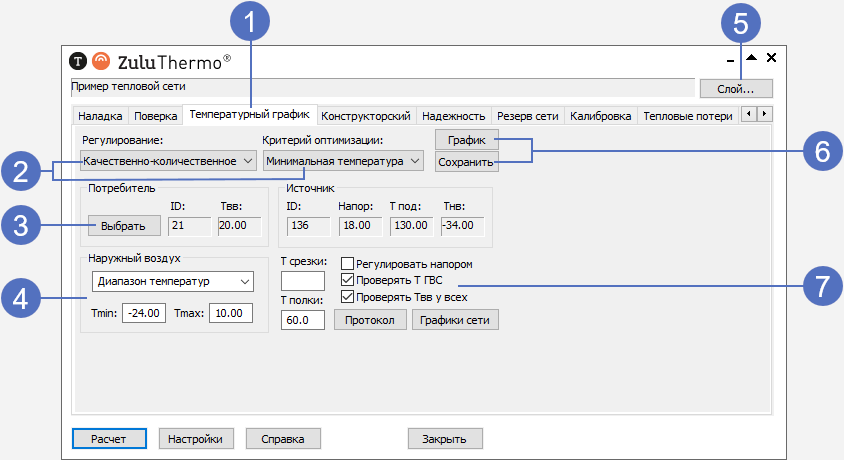
Task: Click the roll-up triangle in title bar
Action: 752,58
